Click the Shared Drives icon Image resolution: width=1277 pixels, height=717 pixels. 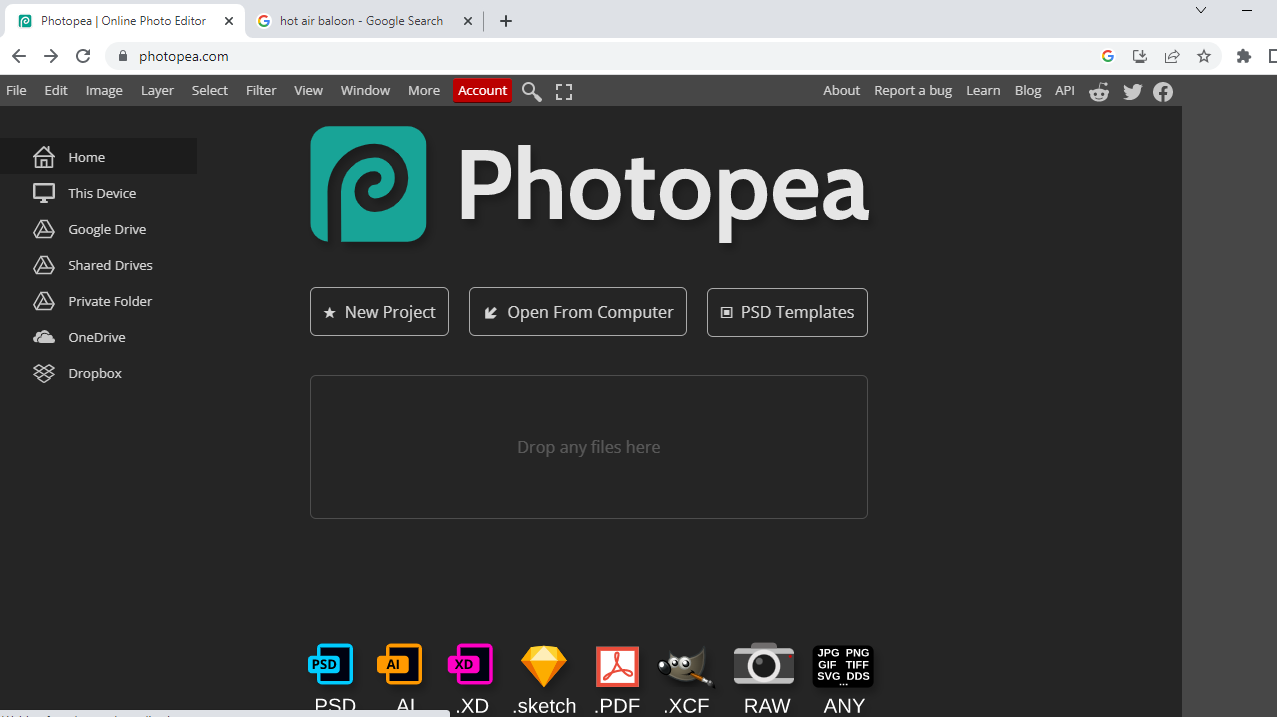tap(43, 265)
